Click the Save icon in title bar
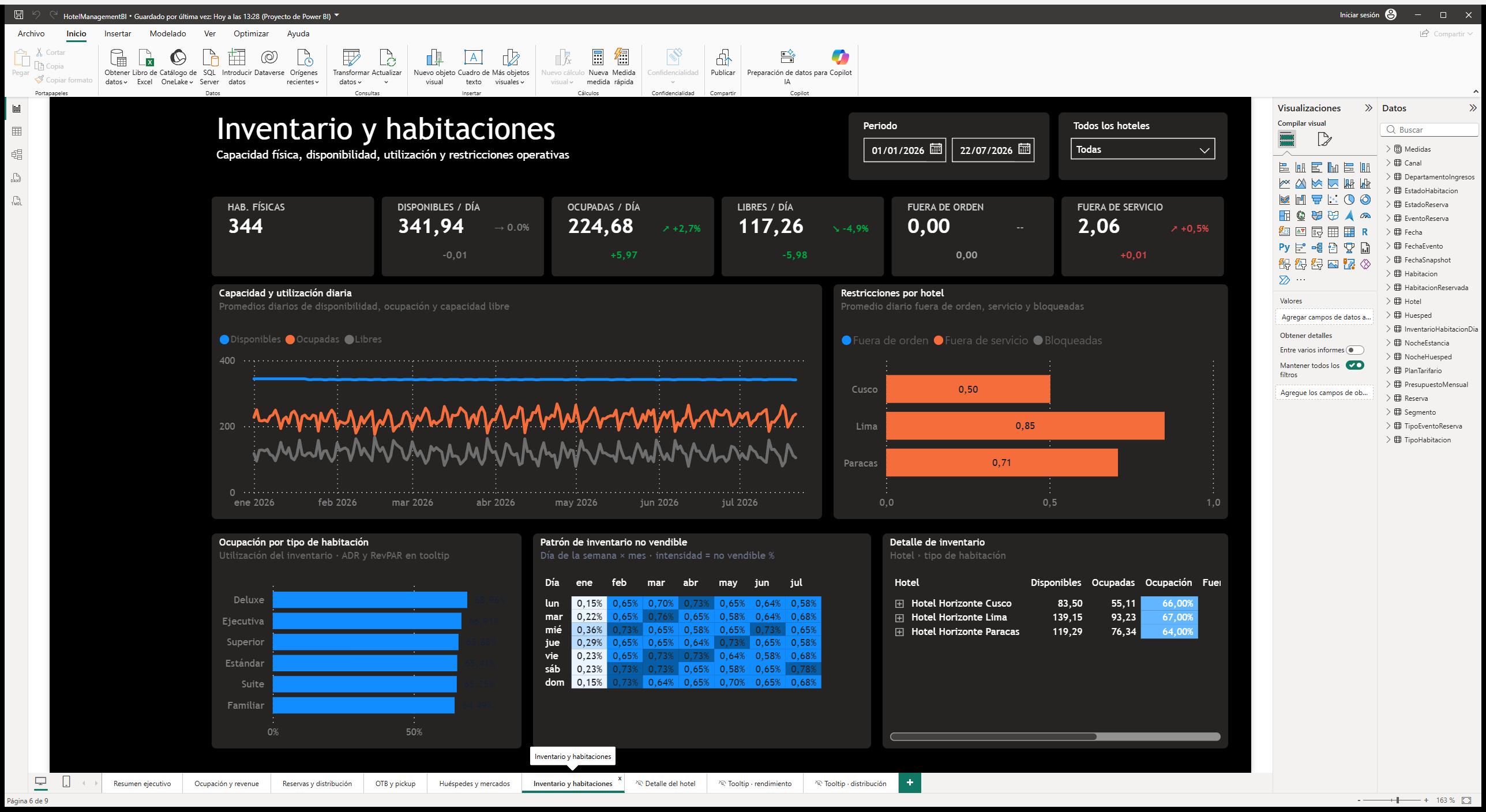The image size is (1486, 812). coord(18,15)
